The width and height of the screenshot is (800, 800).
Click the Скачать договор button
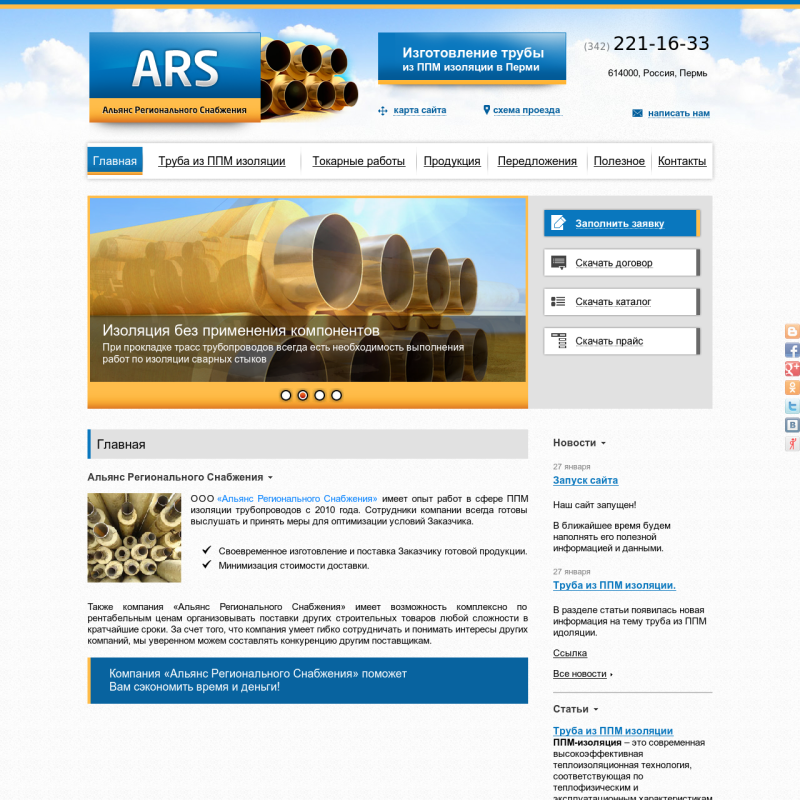[x=622, y=263]
